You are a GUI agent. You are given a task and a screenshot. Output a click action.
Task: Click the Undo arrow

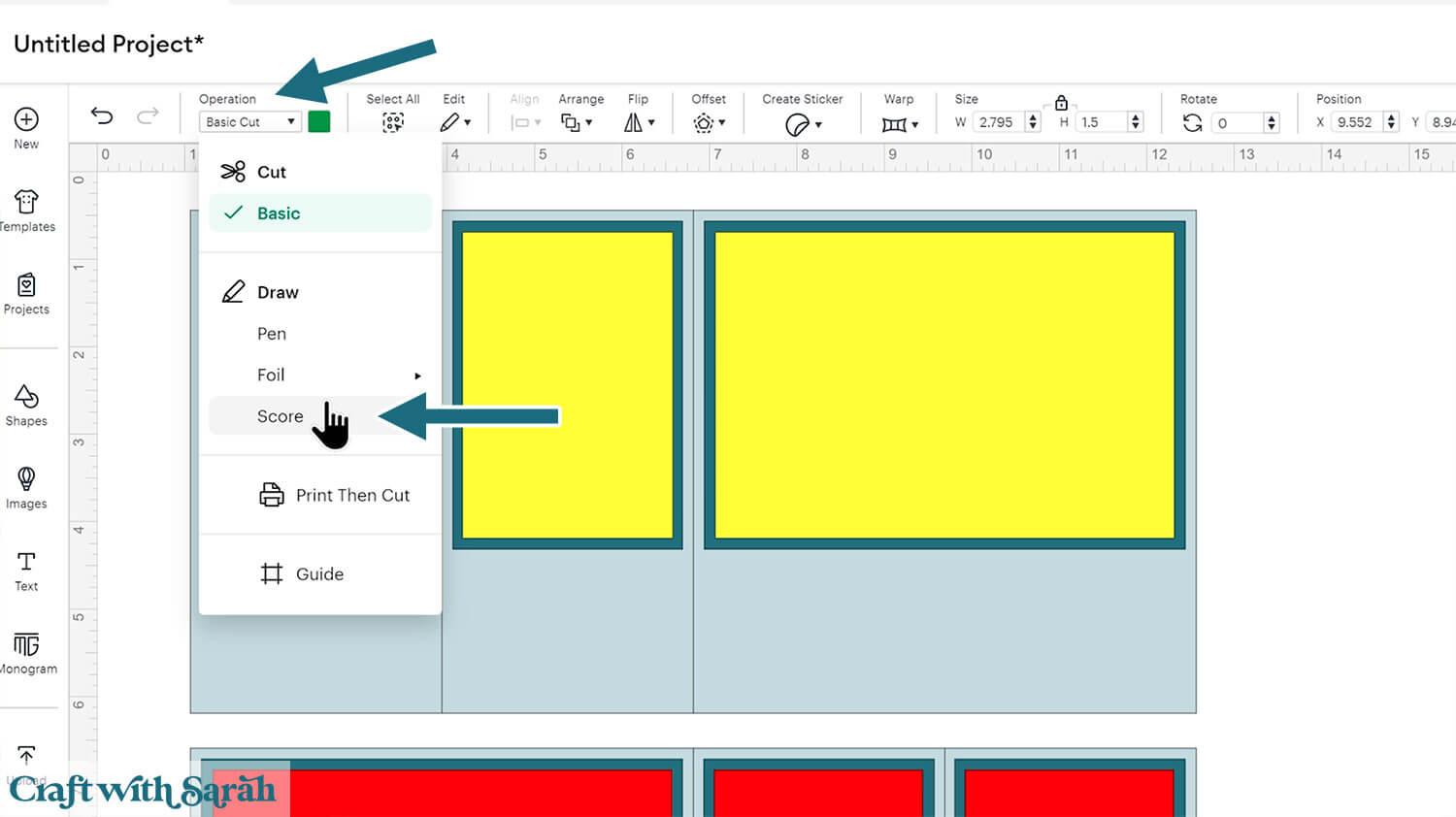pos(102,116)
